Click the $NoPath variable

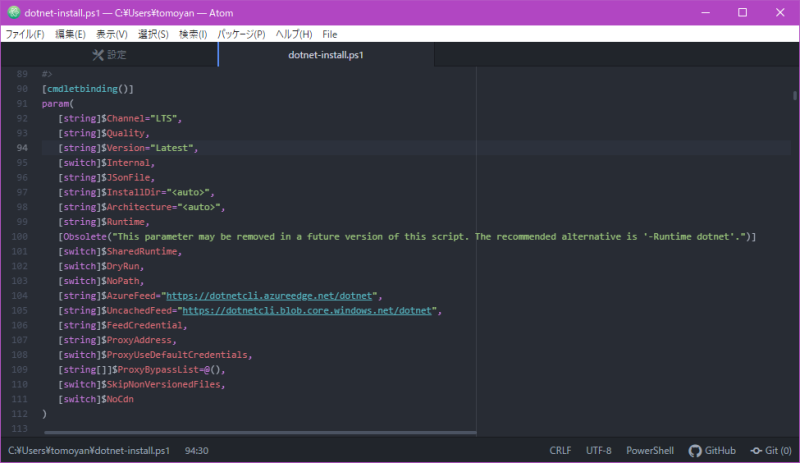pos(120,281)
